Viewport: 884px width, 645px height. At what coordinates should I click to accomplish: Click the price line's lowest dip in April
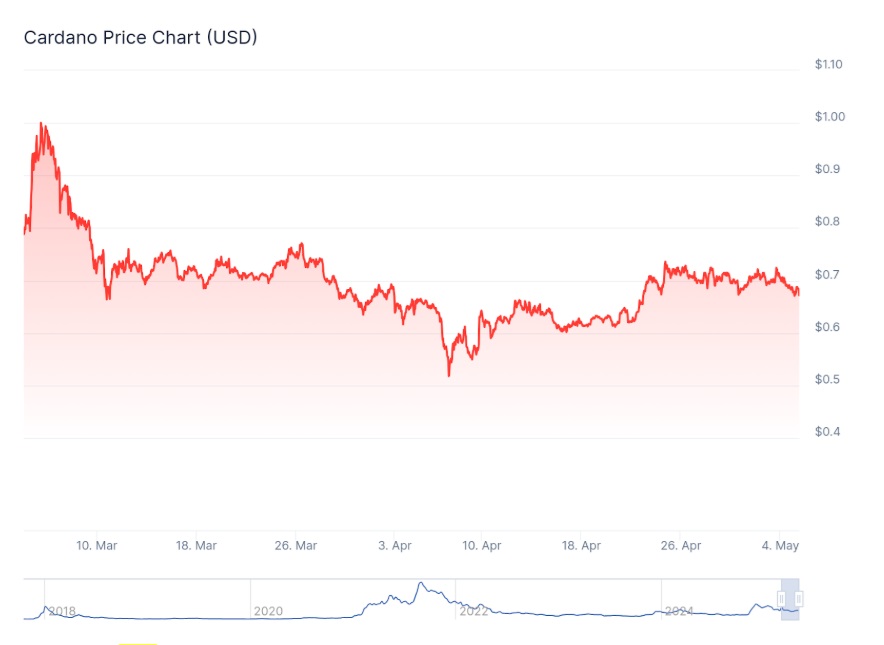coord(448,375)
